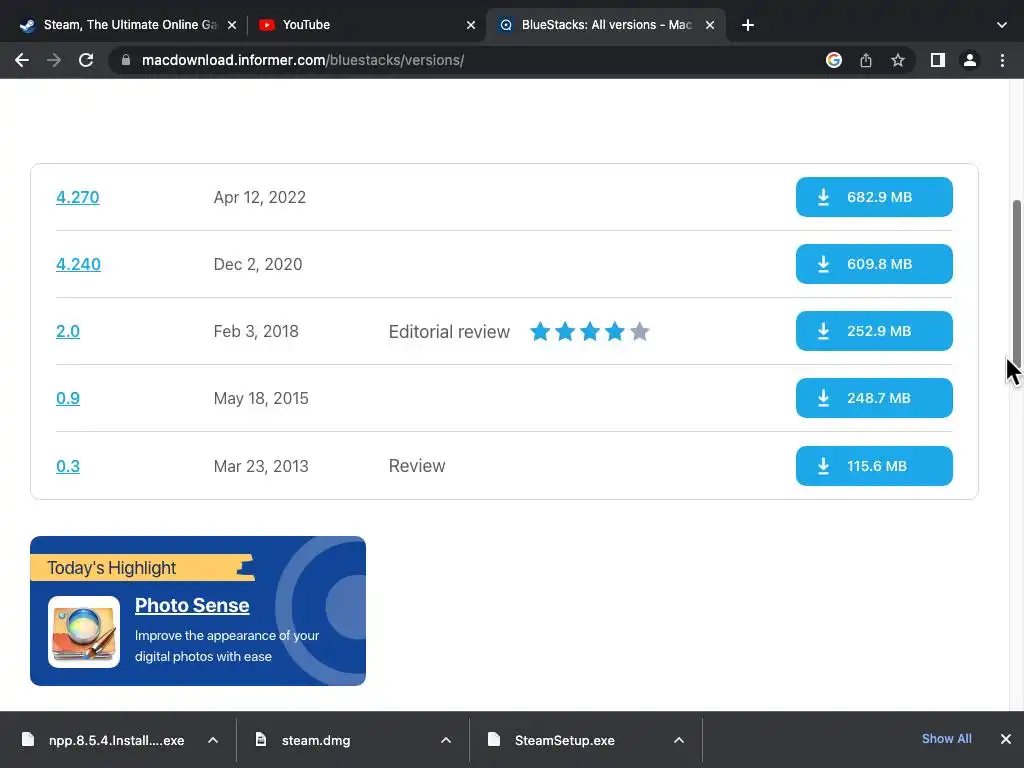Download the 115.6 MB version
The width and height of the screenshot is (1024, 768).
(874, 466)
